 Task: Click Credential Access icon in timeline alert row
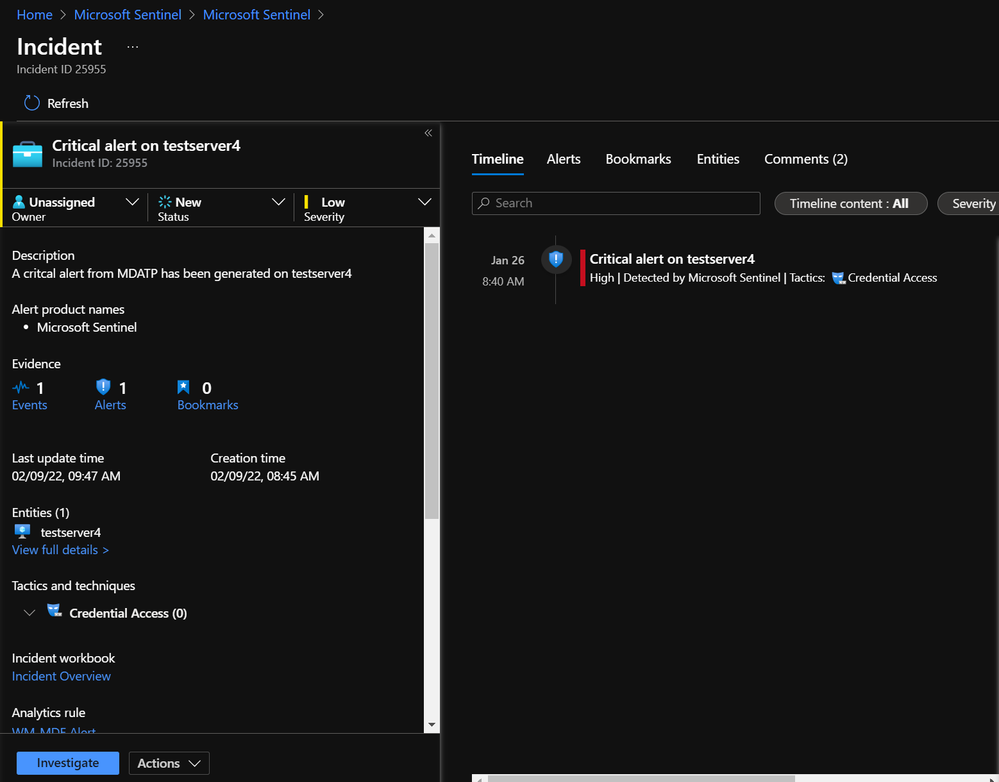(x=838, y=278)
